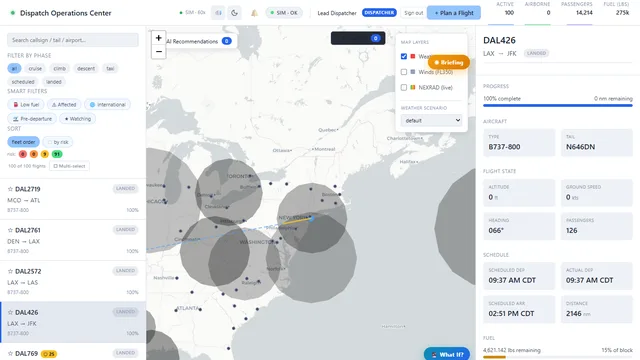
Task: Star the DAL2572 flight
Action: [x=11, y=271]
